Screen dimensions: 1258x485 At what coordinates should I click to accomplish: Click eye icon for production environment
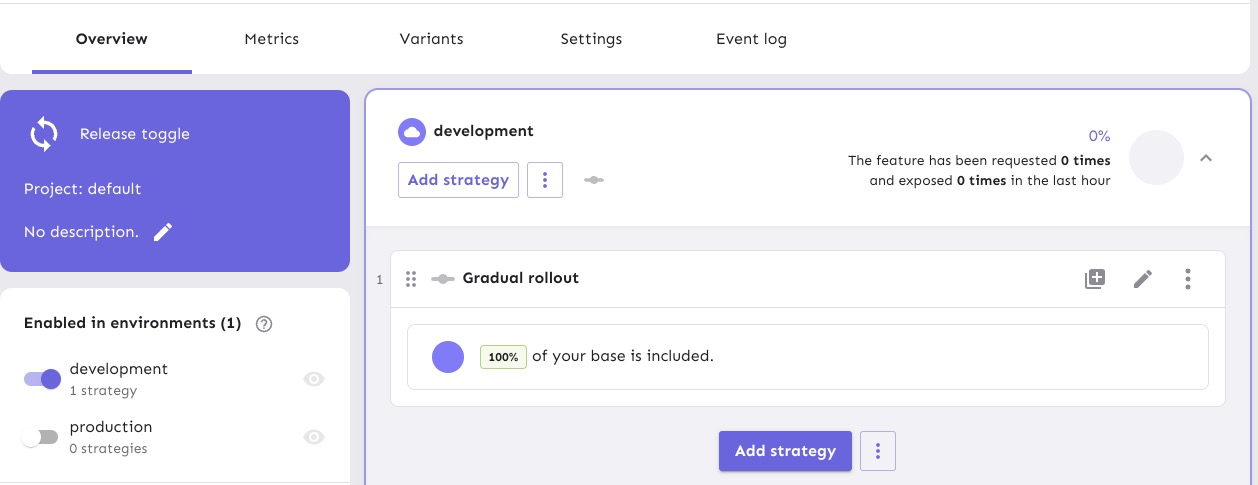[314, 437]
